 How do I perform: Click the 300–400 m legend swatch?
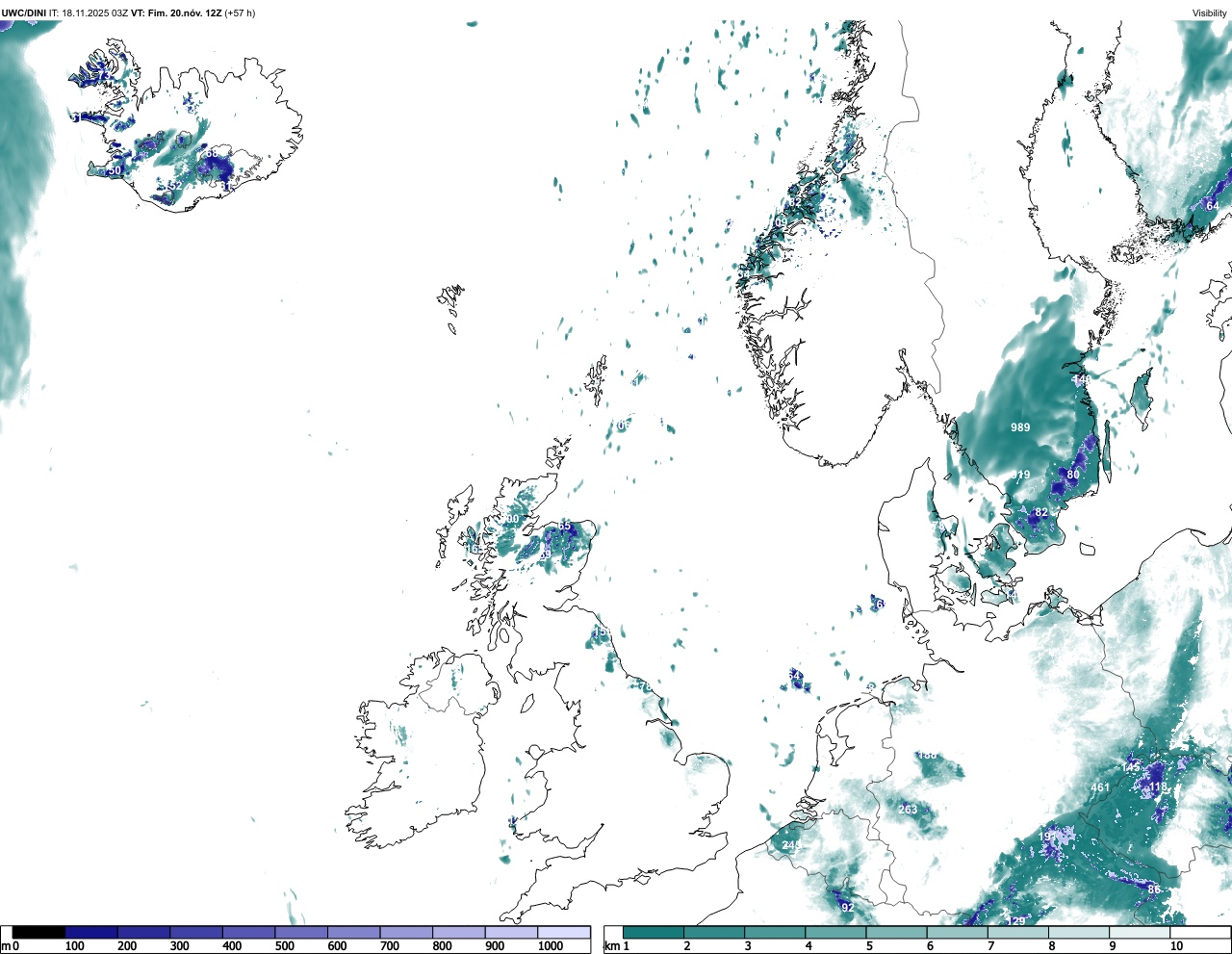(196, 932)
